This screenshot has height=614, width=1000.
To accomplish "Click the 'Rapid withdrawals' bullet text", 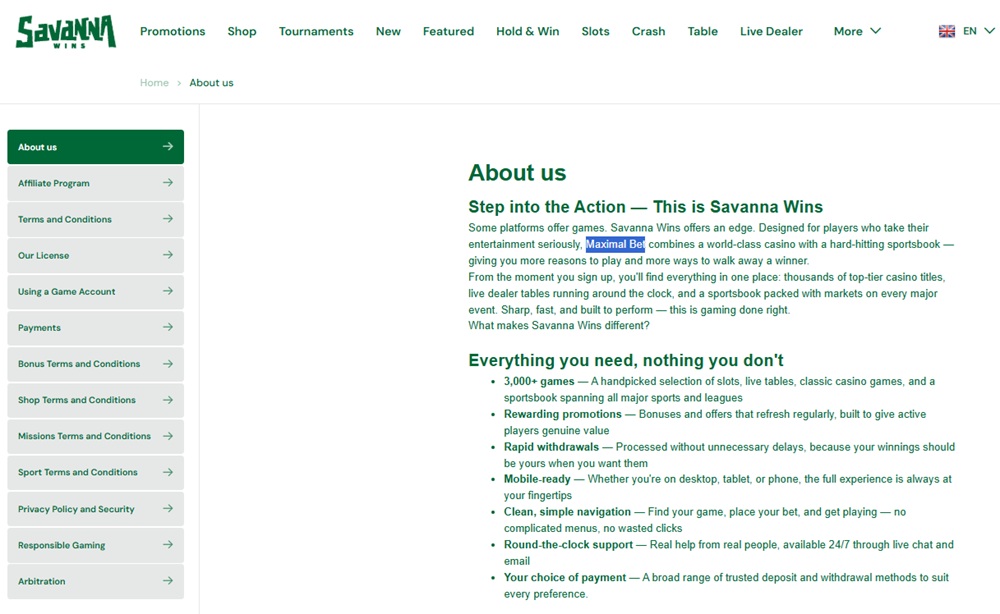I will 551,447.
